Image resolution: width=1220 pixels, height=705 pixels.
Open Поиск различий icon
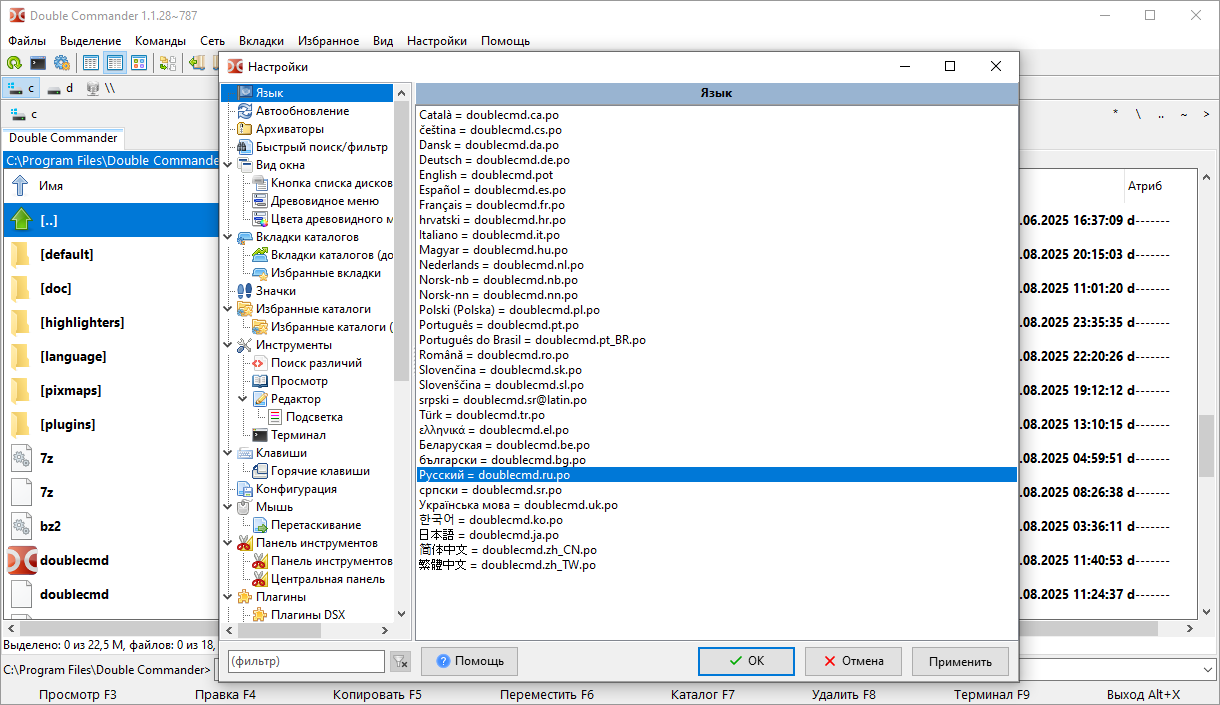(260, 363)
